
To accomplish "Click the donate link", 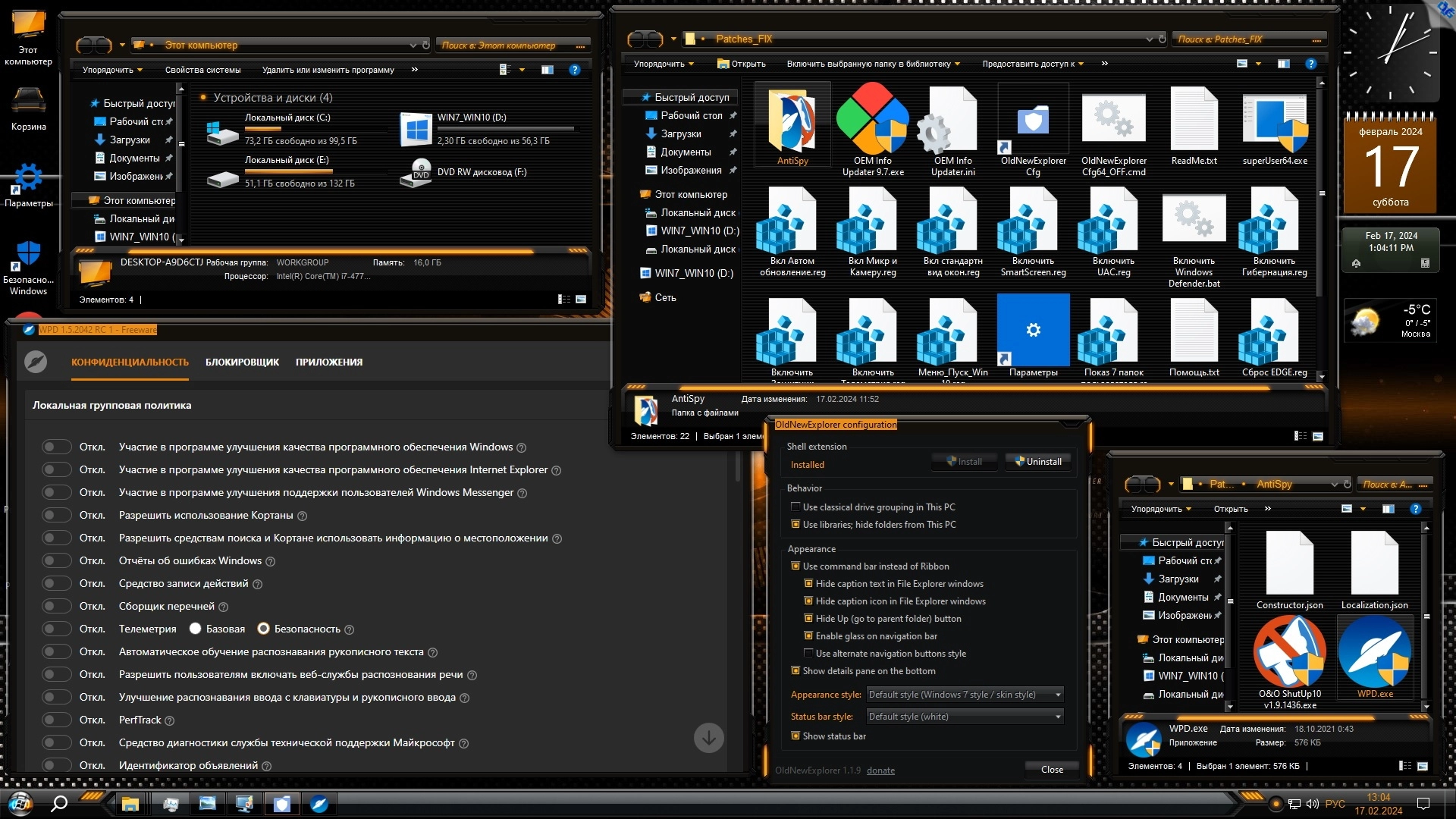I will [x=880, y=770].
